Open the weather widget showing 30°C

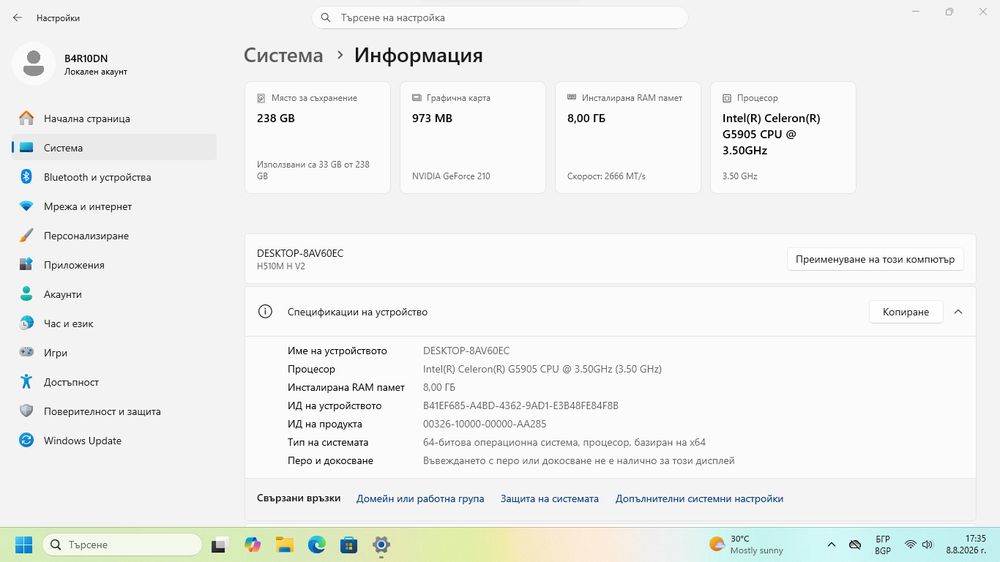746,545
